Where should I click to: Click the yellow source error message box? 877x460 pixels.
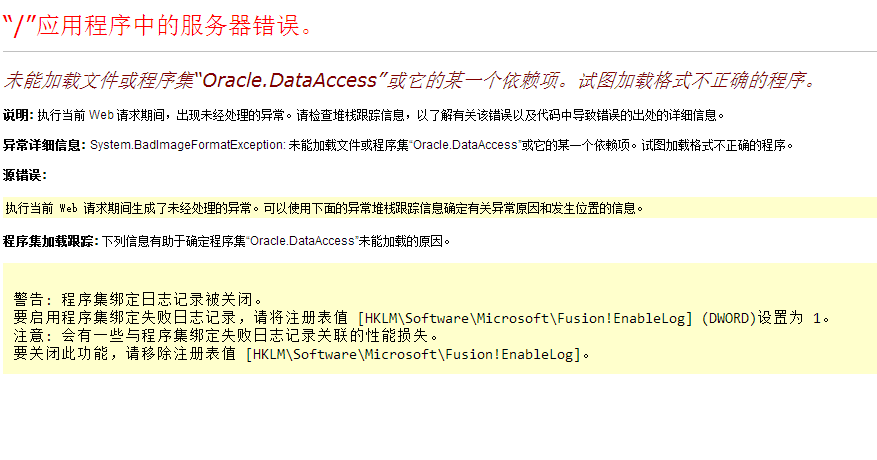[x=440, y=208]
